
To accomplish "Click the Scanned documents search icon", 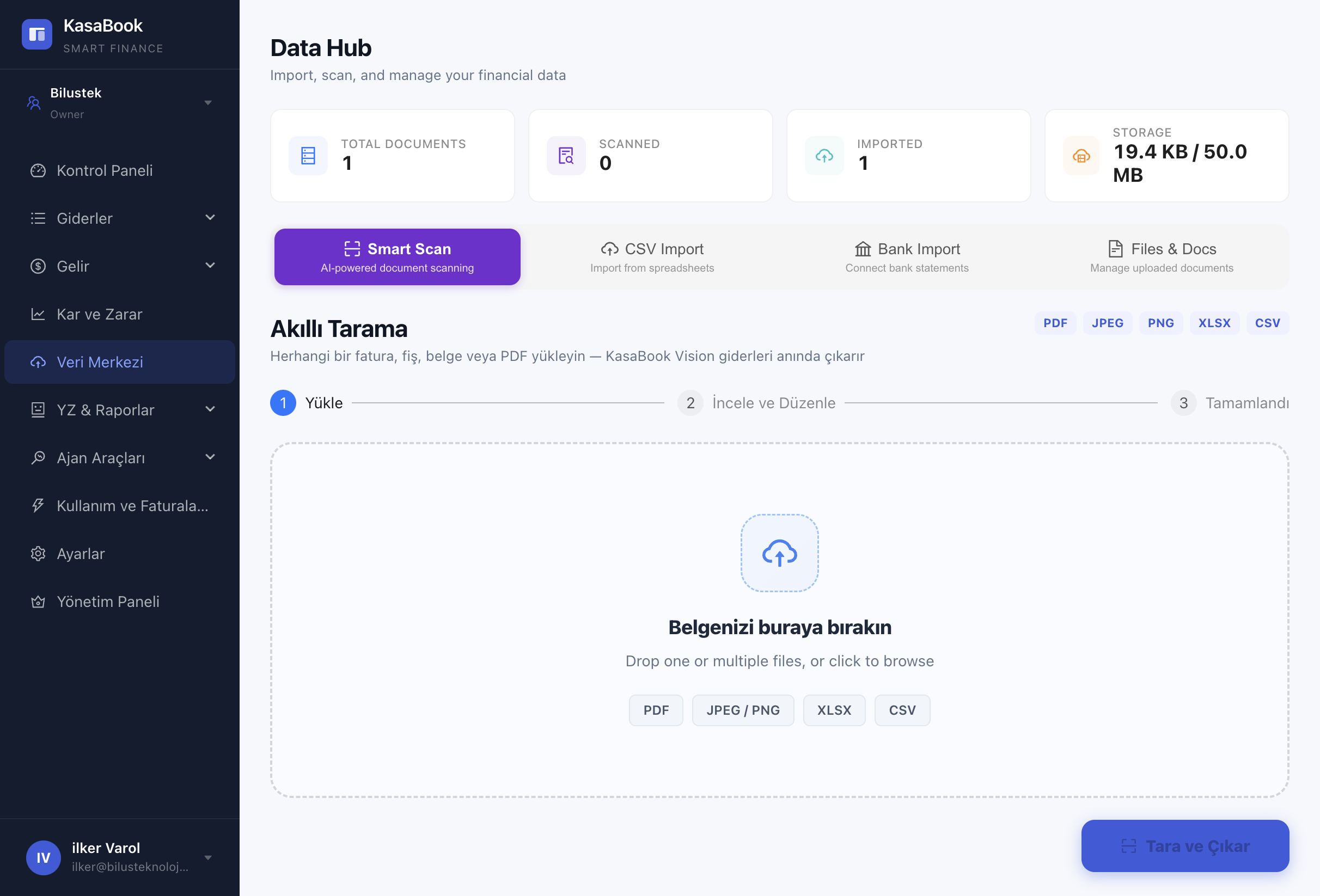I will pos(566,156).
